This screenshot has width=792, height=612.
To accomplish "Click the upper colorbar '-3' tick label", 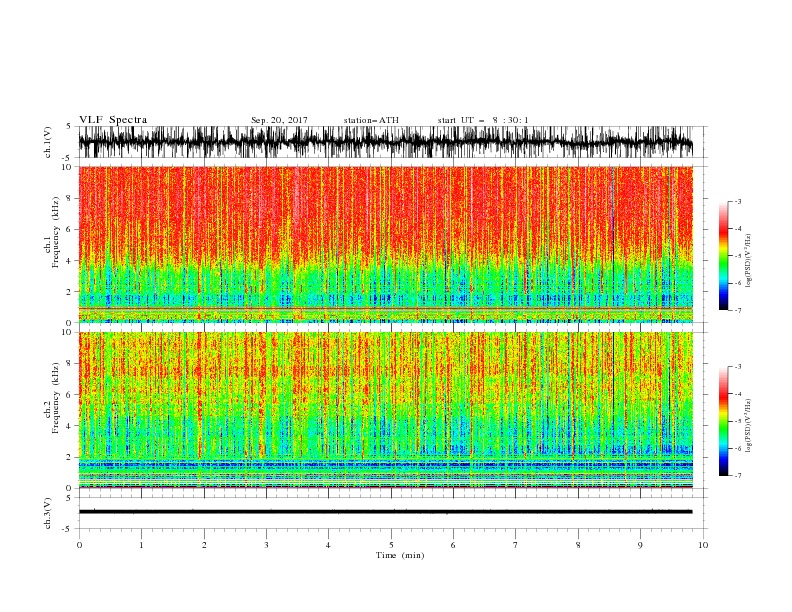I will click(x=738, y=201).
